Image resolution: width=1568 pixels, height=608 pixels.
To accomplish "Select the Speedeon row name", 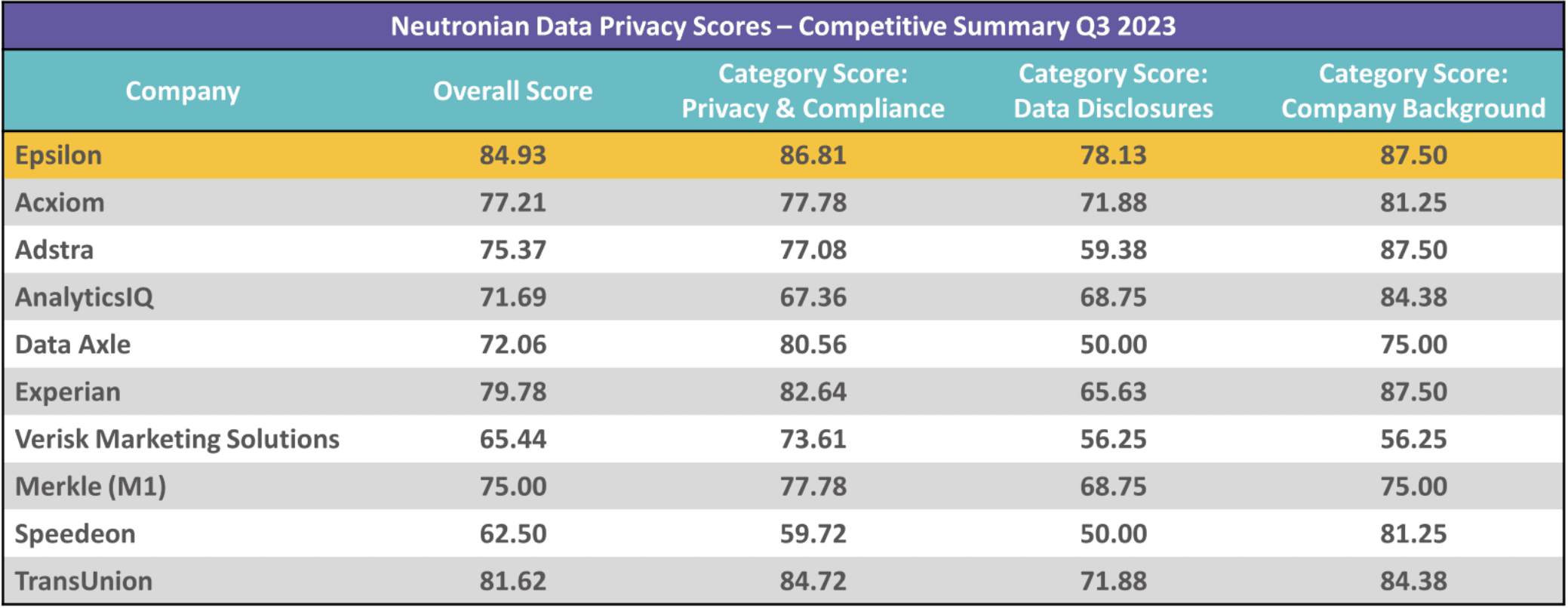I will (x=75, y=534).
